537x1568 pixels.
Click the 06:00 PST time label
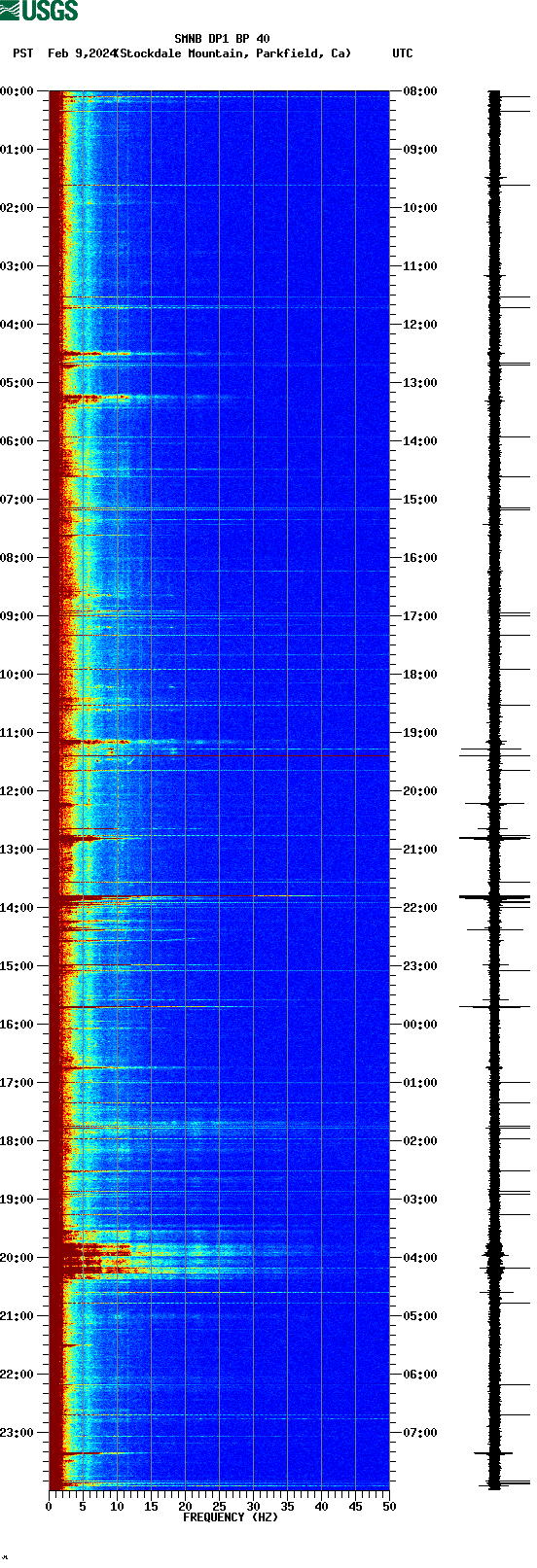click(x=18, y=441)
